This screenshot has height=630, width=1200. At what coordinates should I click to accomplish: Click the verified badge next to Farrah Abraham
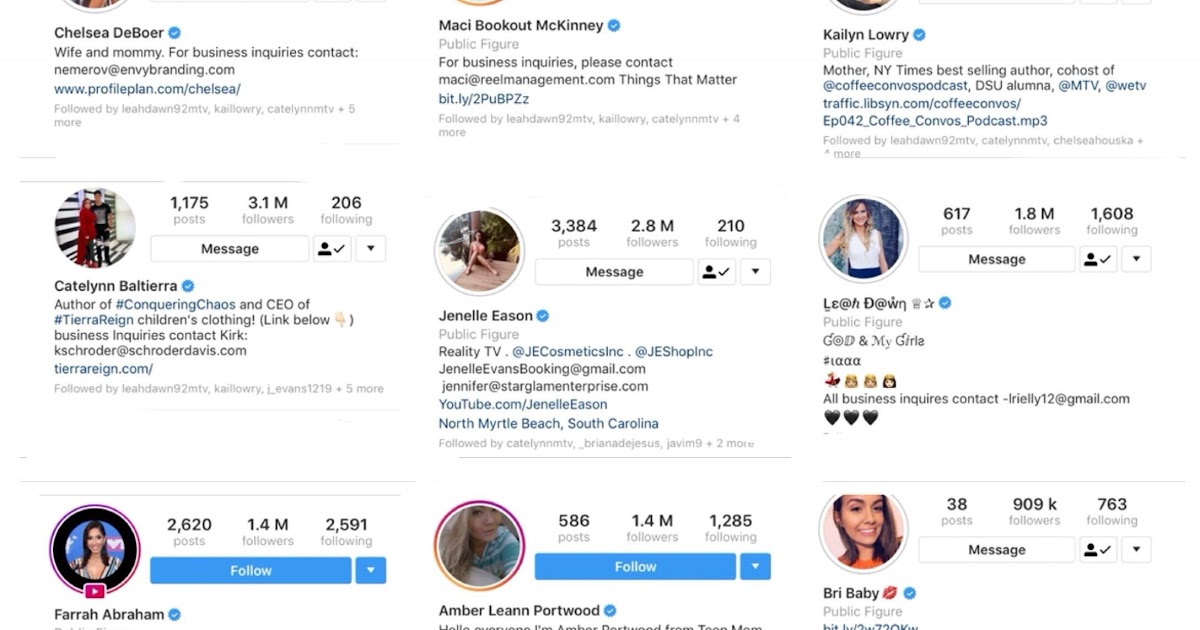[174, 614]
